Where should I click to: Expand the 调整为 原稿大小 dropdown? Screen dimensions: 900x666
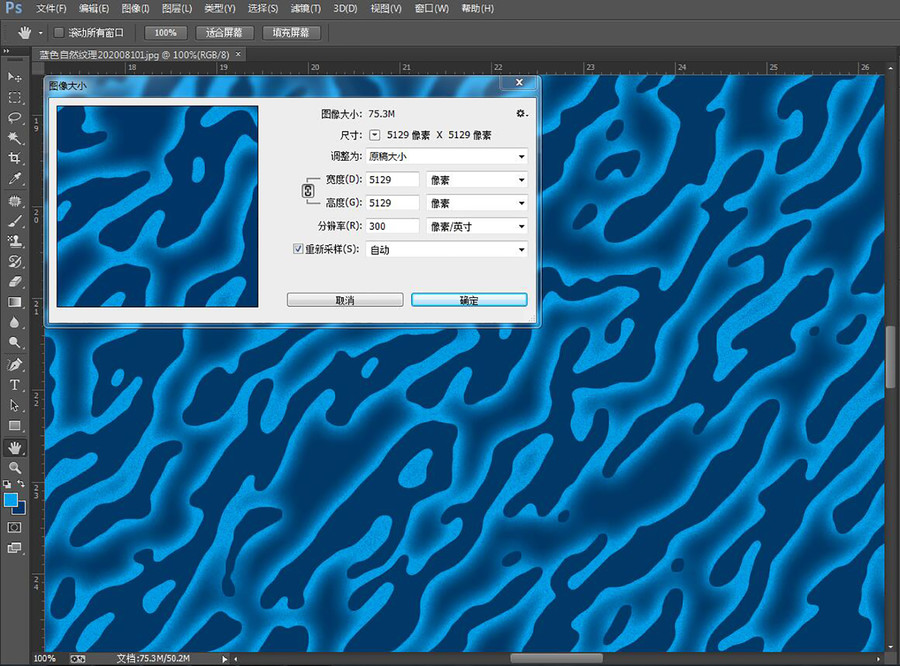point(447,156)
